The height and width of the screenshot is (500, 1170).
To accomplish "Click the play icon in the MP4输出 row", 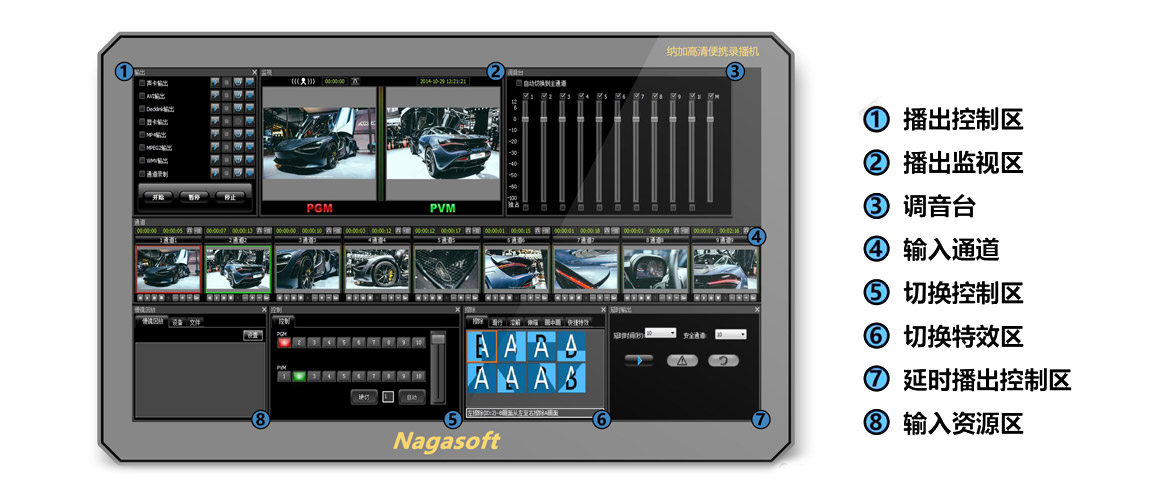I will pos(215,134).
